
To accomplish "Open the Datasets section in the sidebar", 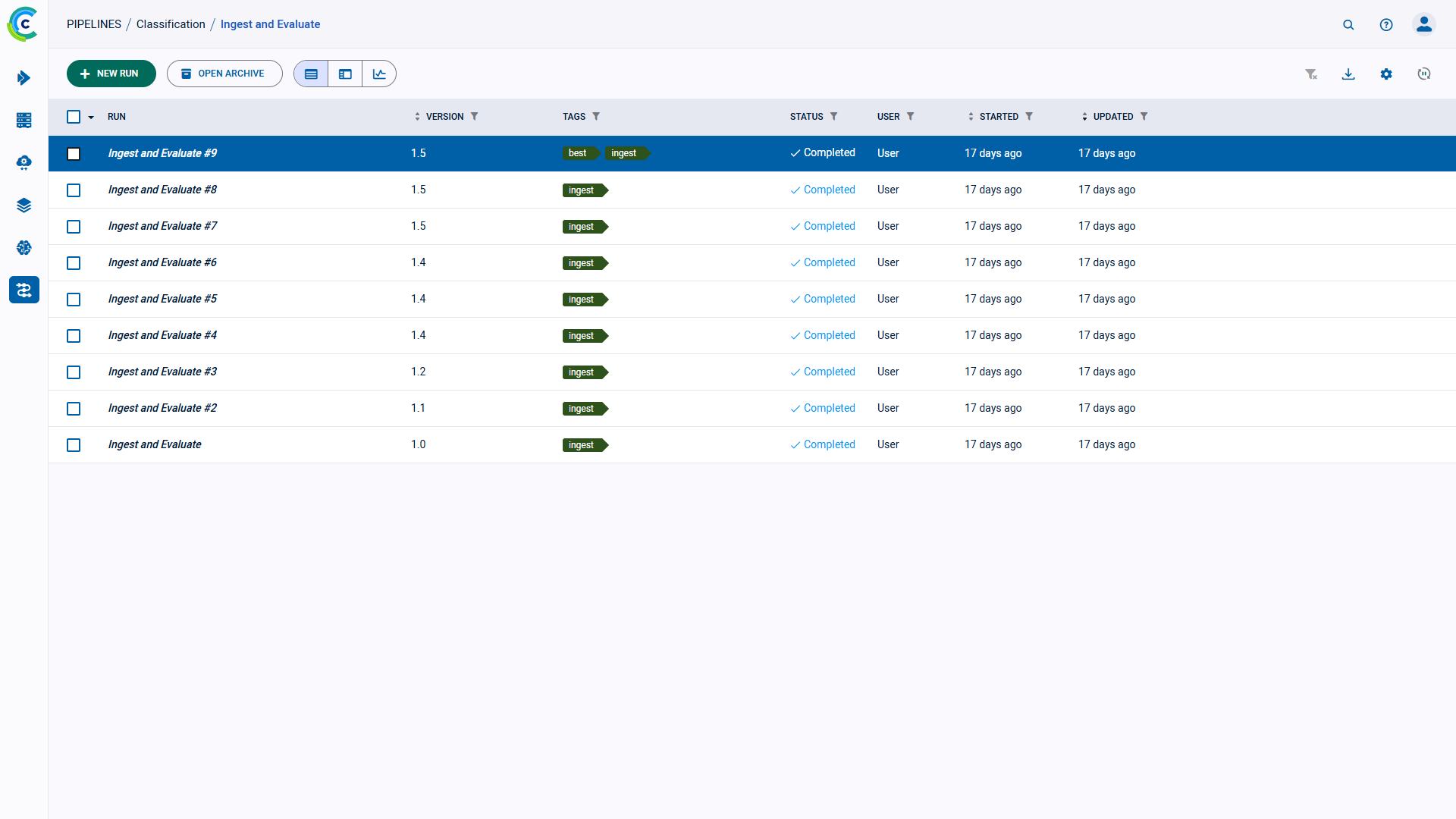I will [x=24, y=205].
